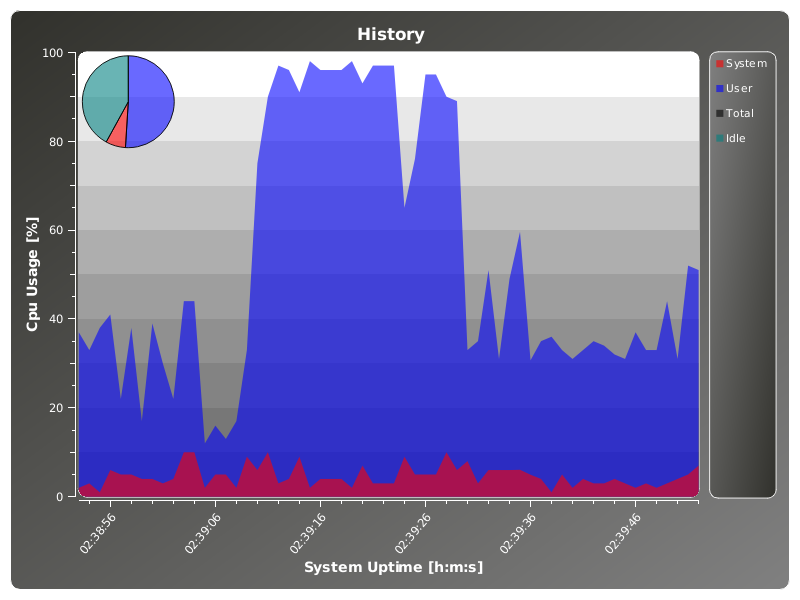Viewport: 800px width, 600px height.
Task: Click the System Uptime [h:m:s] axis label
Action: click(393, 568)
